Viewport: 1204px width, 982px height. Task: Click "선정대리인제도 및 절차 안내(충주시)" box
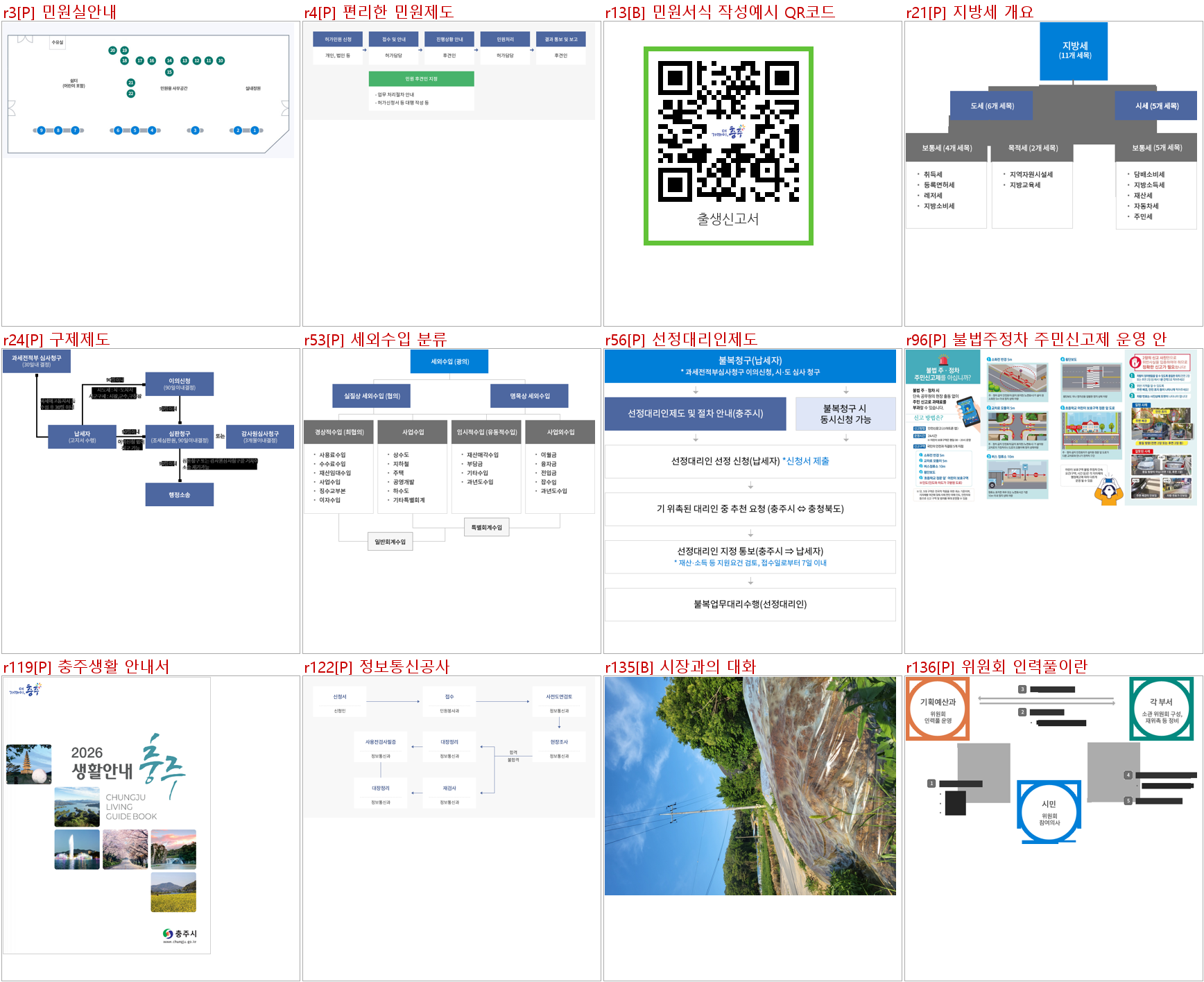696,414
